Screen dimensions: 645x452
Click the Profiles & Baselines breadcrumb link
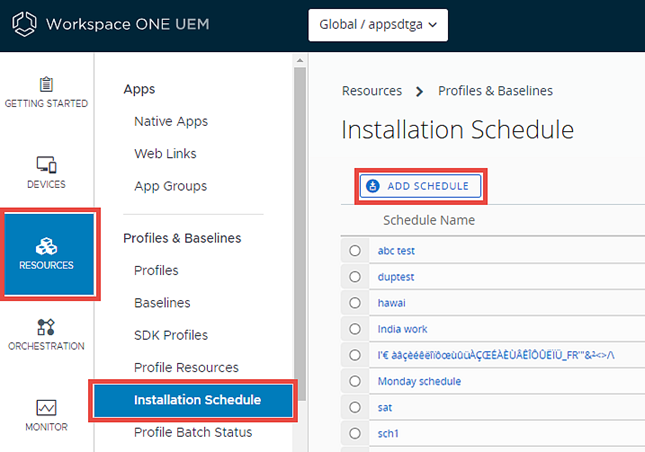pos(495,91)
